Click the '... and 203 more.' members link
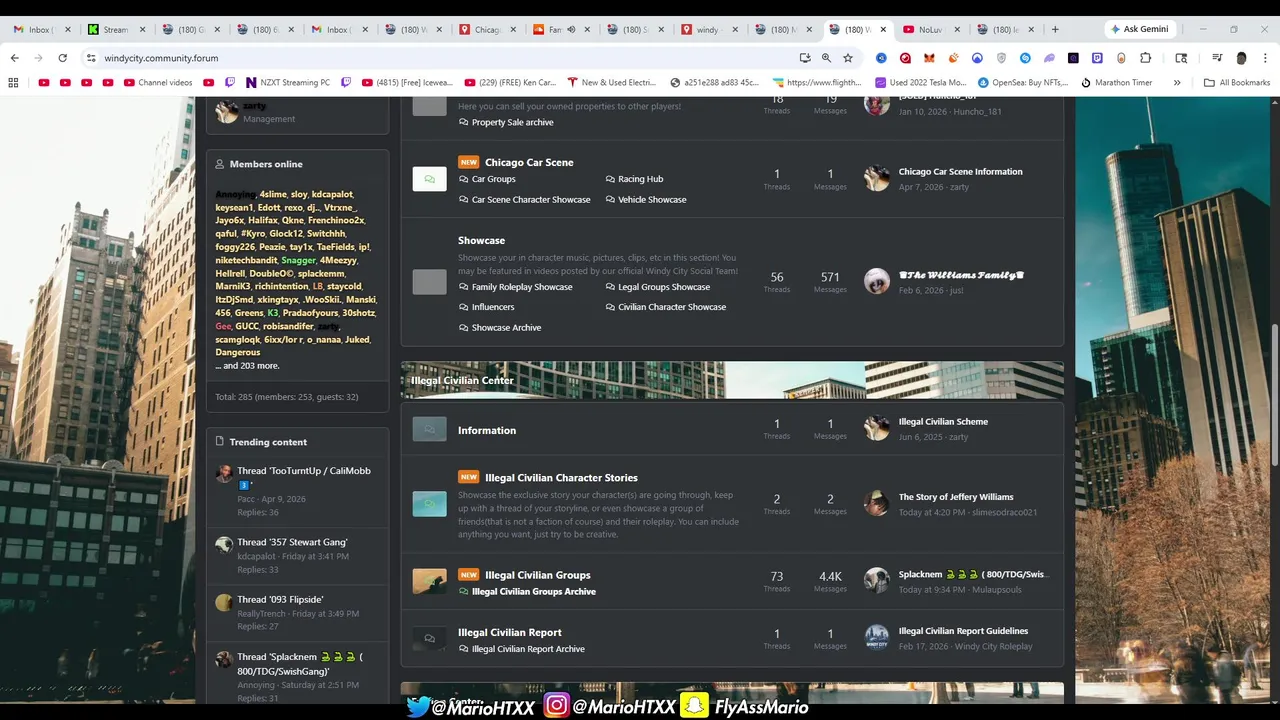1280x720 pixels. [x=247, y=366]
